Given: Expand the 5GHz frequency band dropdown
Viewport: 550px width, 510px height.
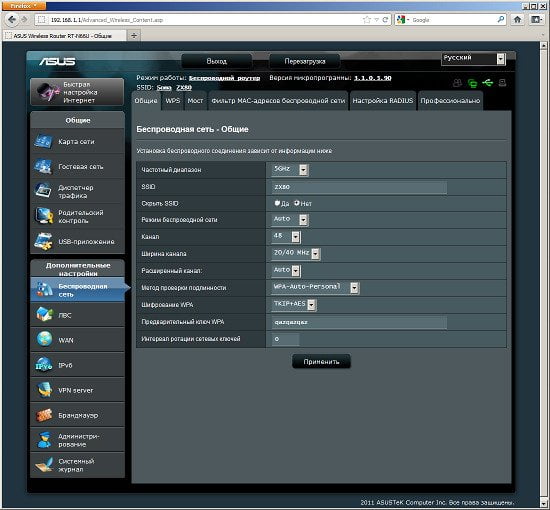Looking at the screenshot, I should tap(290, 170).
